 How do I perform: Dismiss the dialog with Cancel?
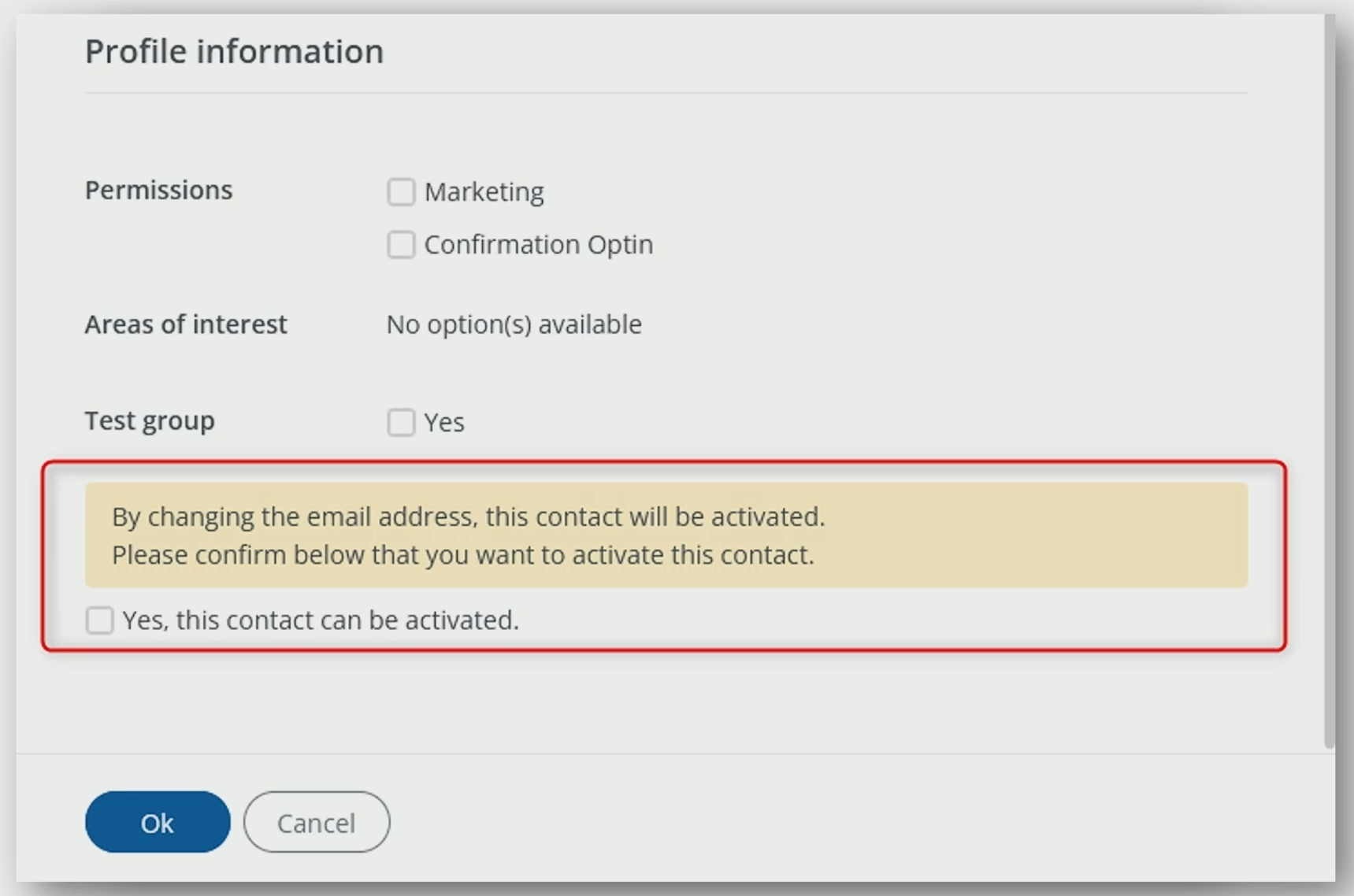coord(316,822)
